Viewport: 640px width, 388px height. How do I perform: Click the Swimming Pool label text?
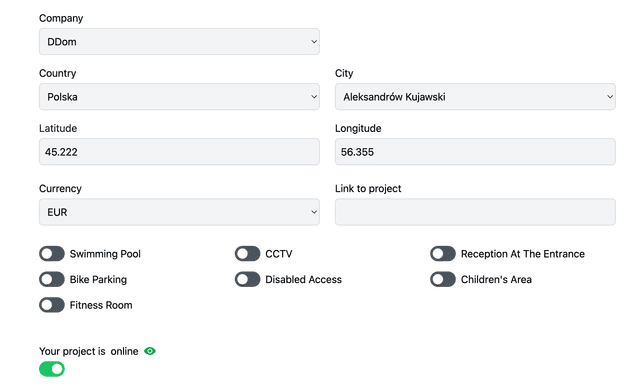click(x=105, y=254)
